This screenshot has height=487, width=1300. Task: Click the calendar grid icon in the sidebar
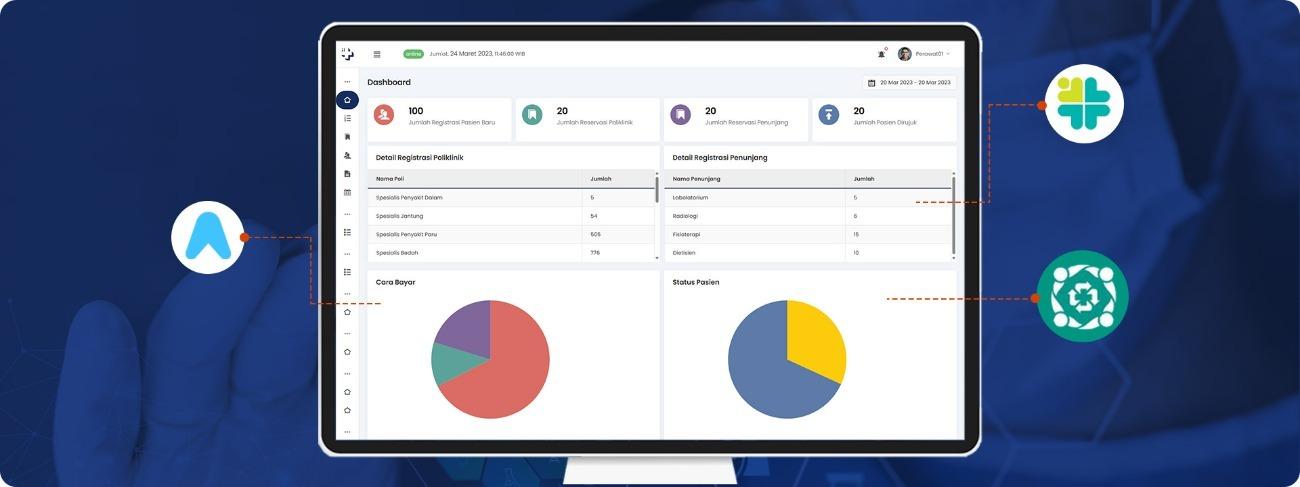tap(347, 192)
